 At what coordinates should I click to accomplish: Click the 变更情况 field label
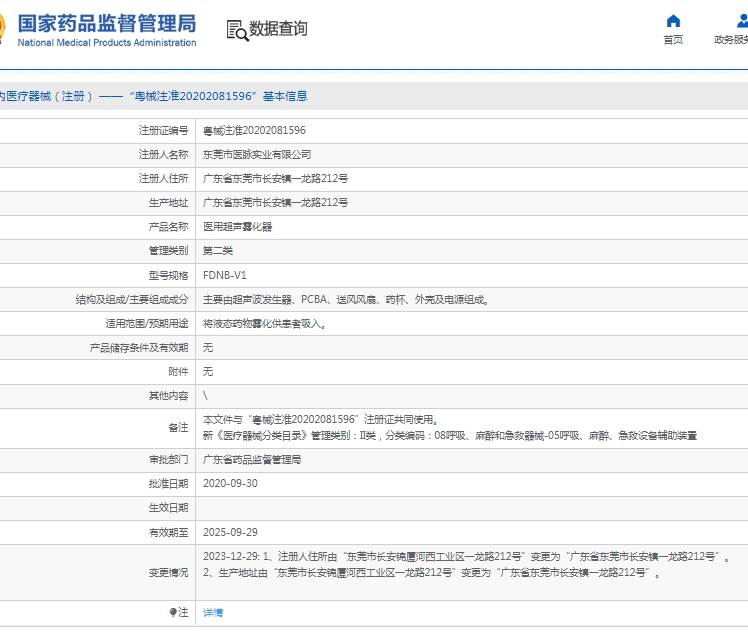[x=168, y=573]
